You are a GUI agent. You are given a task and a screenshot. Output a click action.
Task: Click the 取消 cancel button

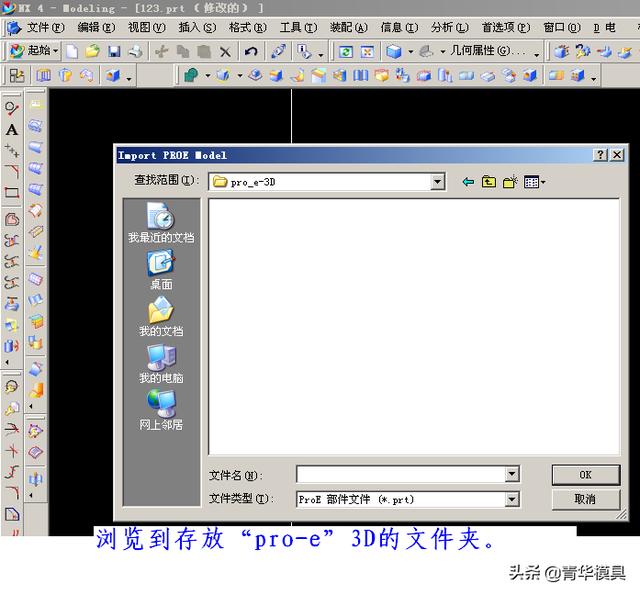586,499
